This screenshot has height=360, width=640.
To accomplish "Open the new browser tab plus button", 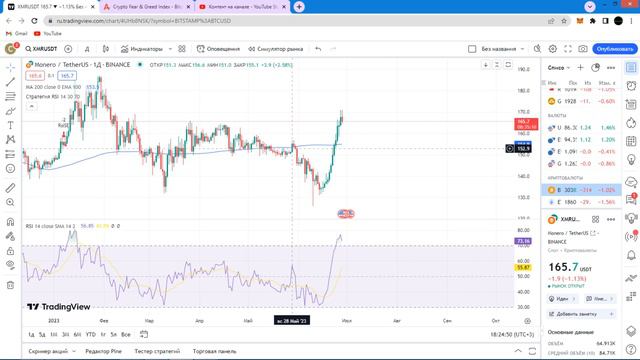I will coord(299,7).
